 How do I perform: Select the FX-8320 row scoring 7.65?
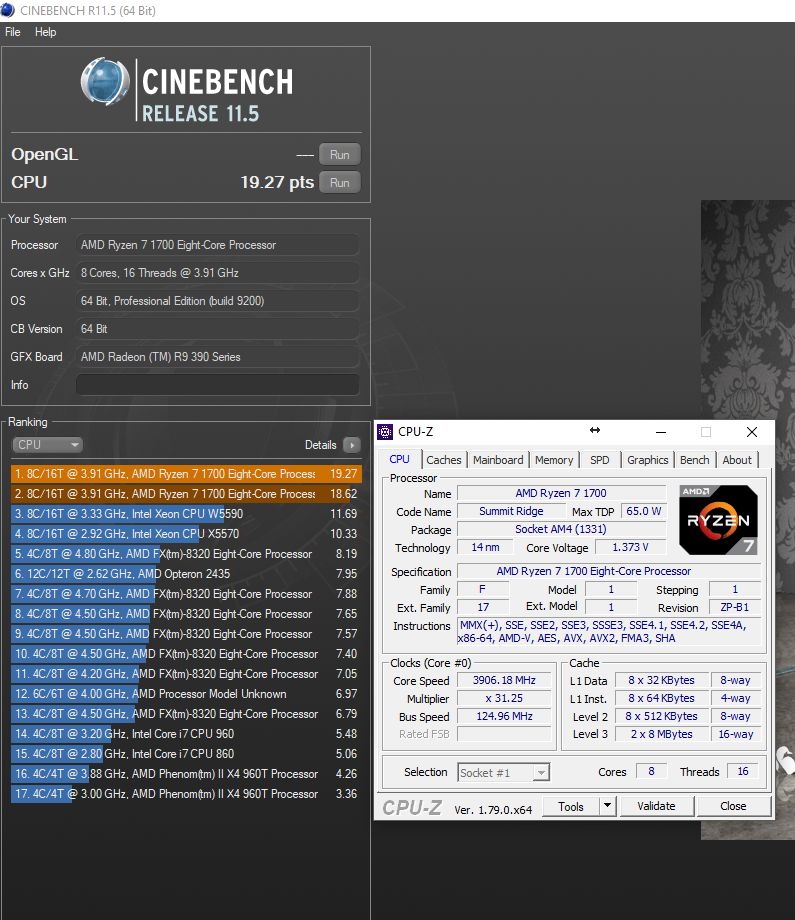pos(186,614)
